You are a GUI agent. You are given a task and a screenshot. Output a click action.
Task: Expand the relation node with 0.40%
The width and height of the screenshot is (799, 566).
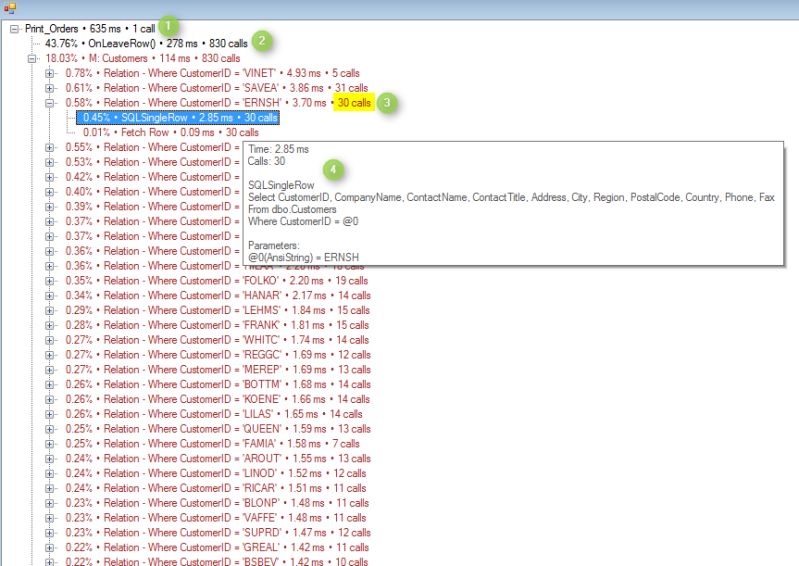49,192
